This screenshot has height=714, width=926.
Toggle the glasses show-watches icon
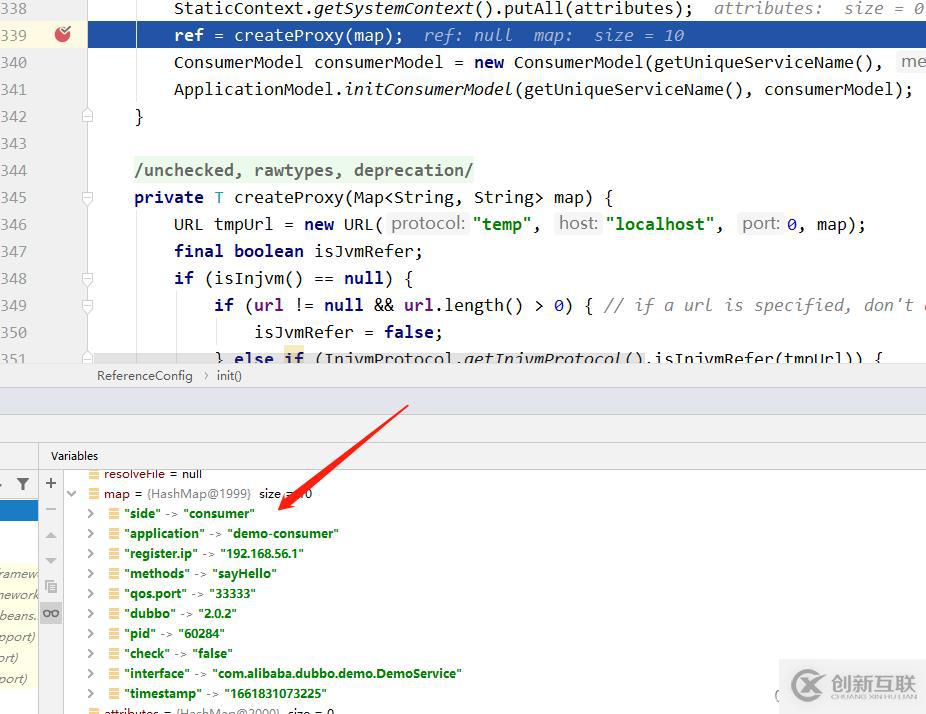pos(51,613)
